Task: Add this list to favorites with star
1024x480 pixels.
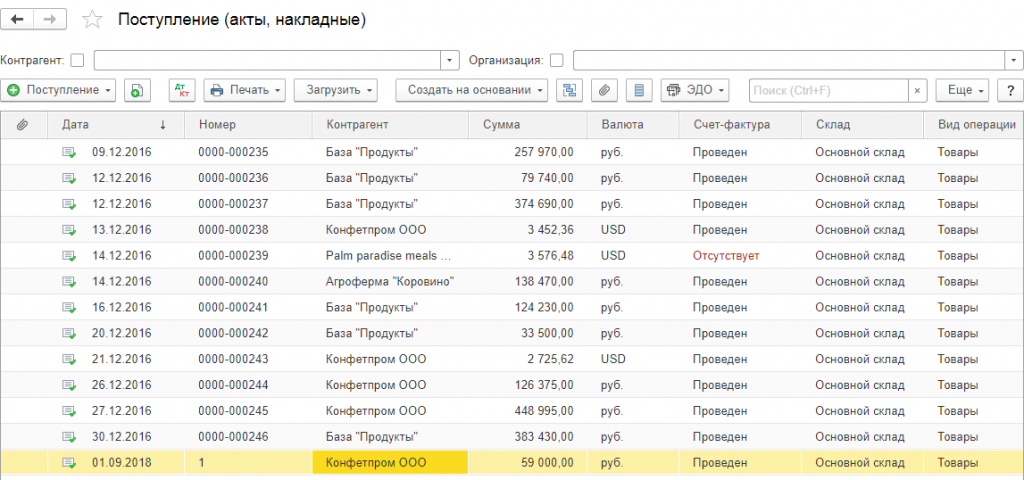Action: point(92,20)
